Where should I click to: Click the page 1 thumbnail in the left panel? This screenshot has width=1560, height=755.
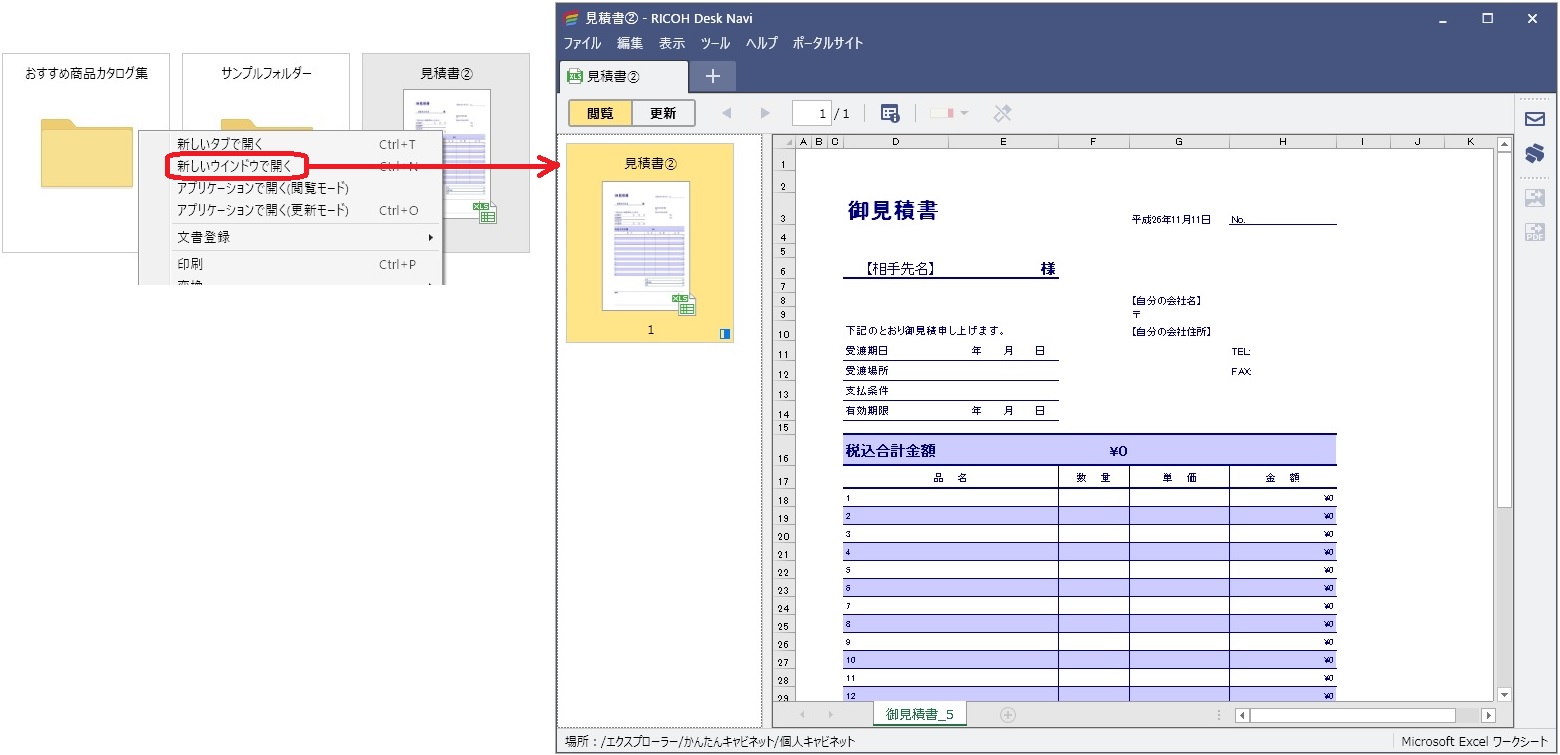649,243
